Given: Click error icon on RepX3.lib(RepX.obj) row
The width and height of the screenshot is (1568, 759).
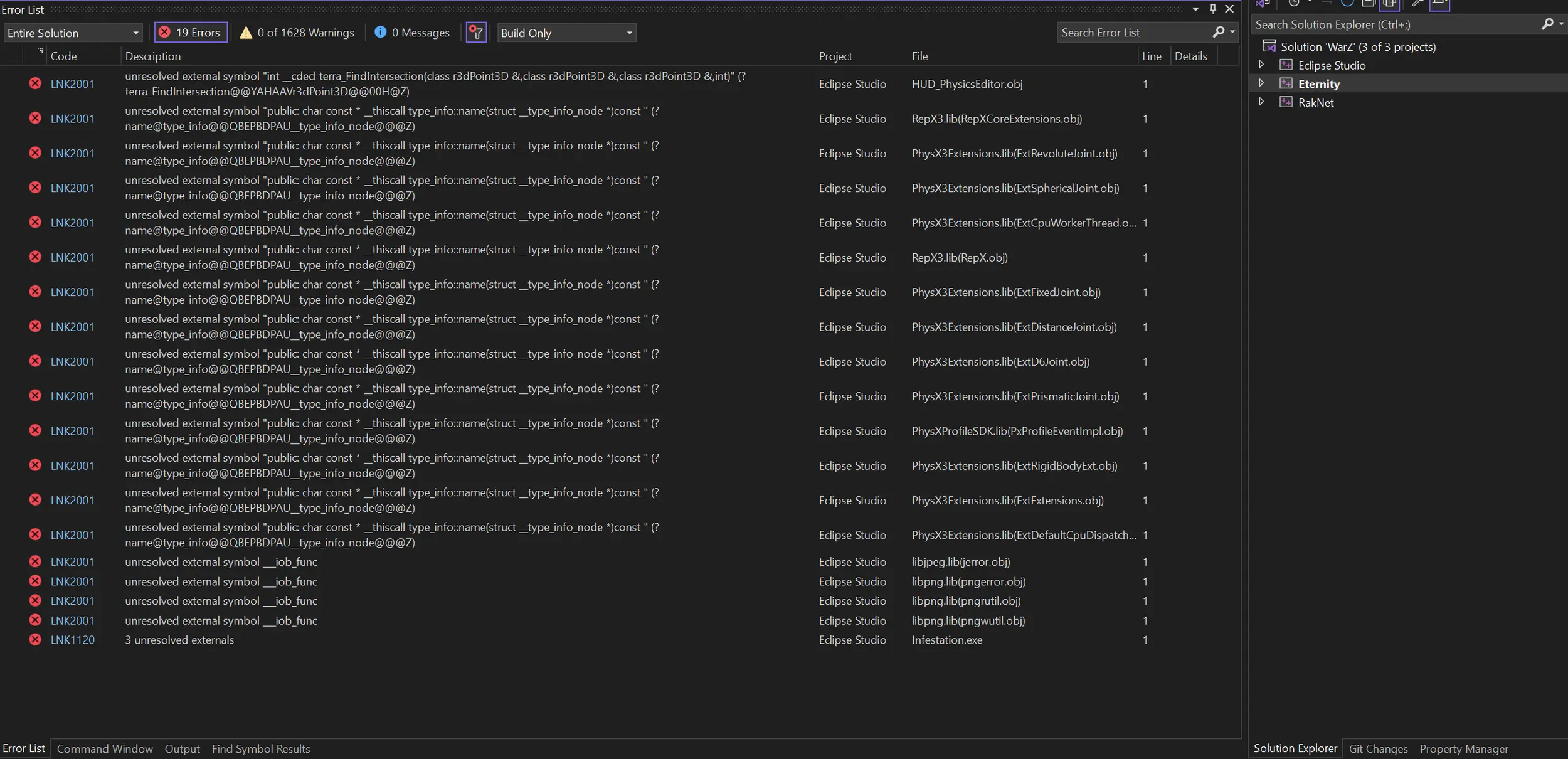Looking at the screenshot, I should [35, 257].
